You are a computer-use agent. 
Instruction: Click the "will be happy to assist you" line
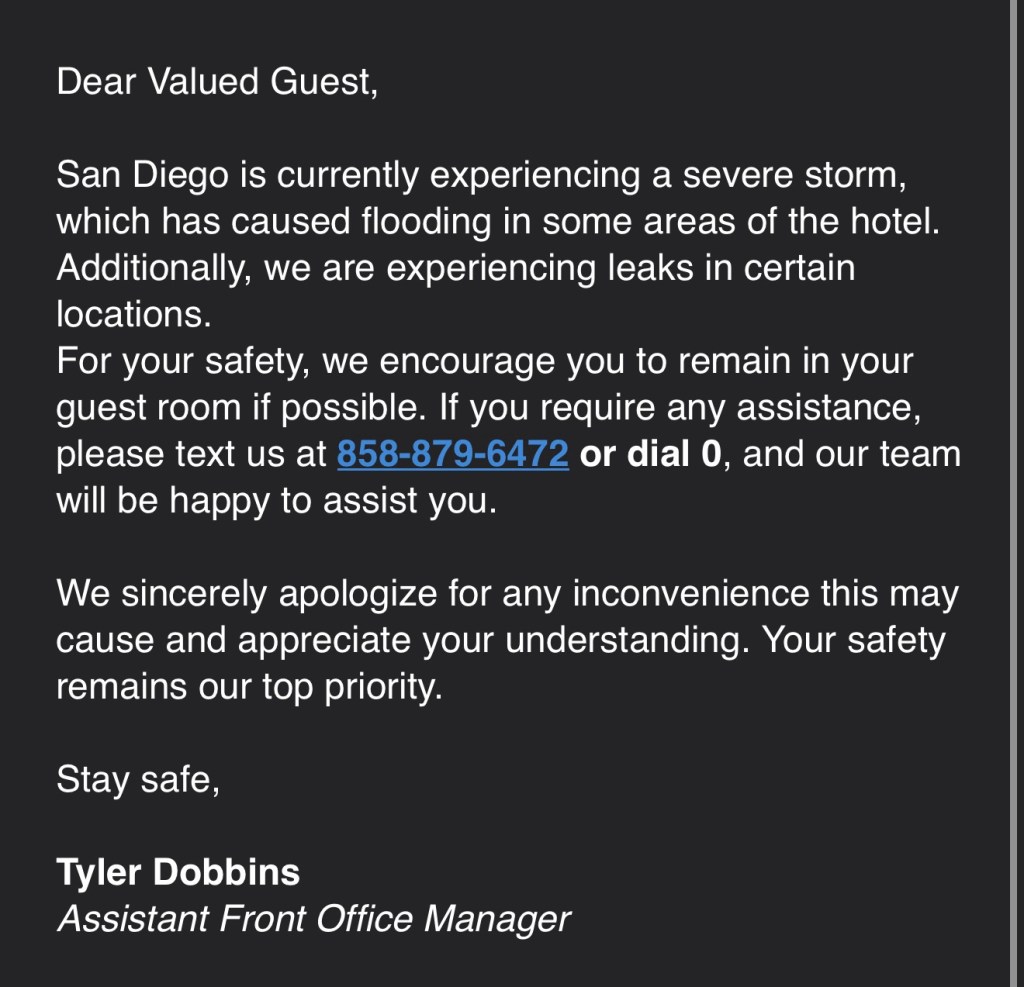pyautogui.click(x=276, y=501)
